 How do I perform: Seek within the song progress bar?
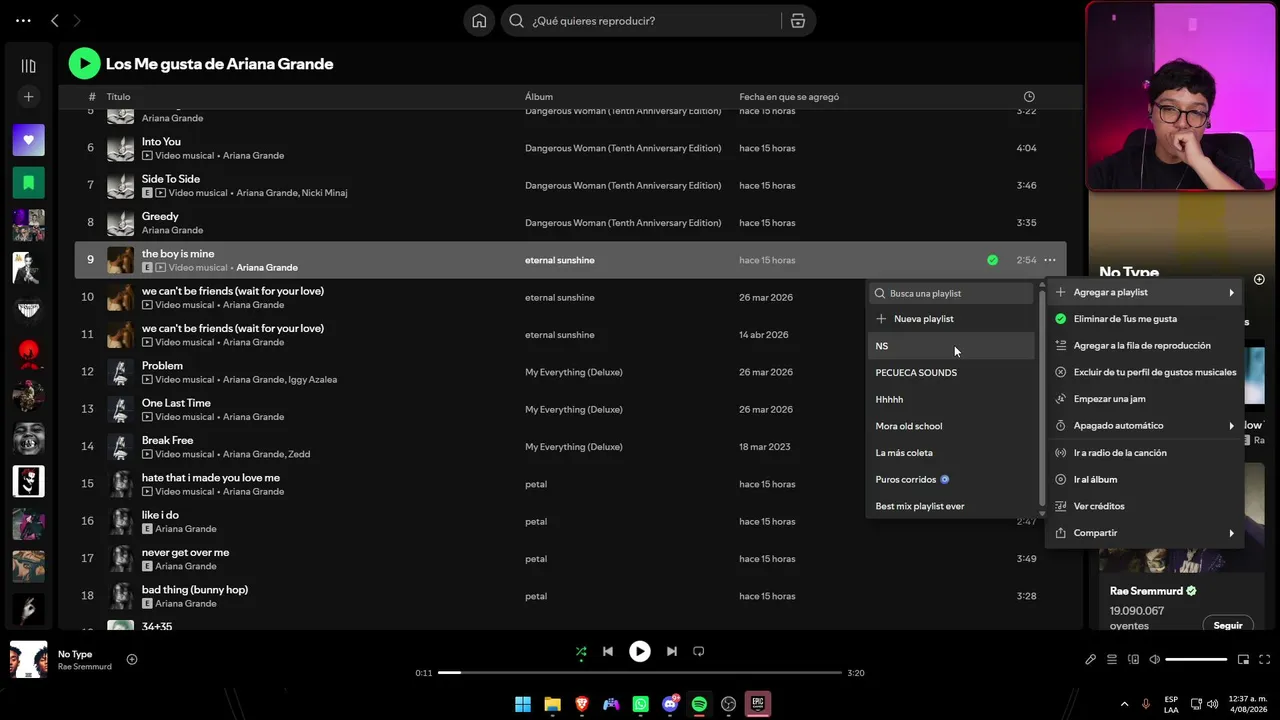[x=640, y=673]
